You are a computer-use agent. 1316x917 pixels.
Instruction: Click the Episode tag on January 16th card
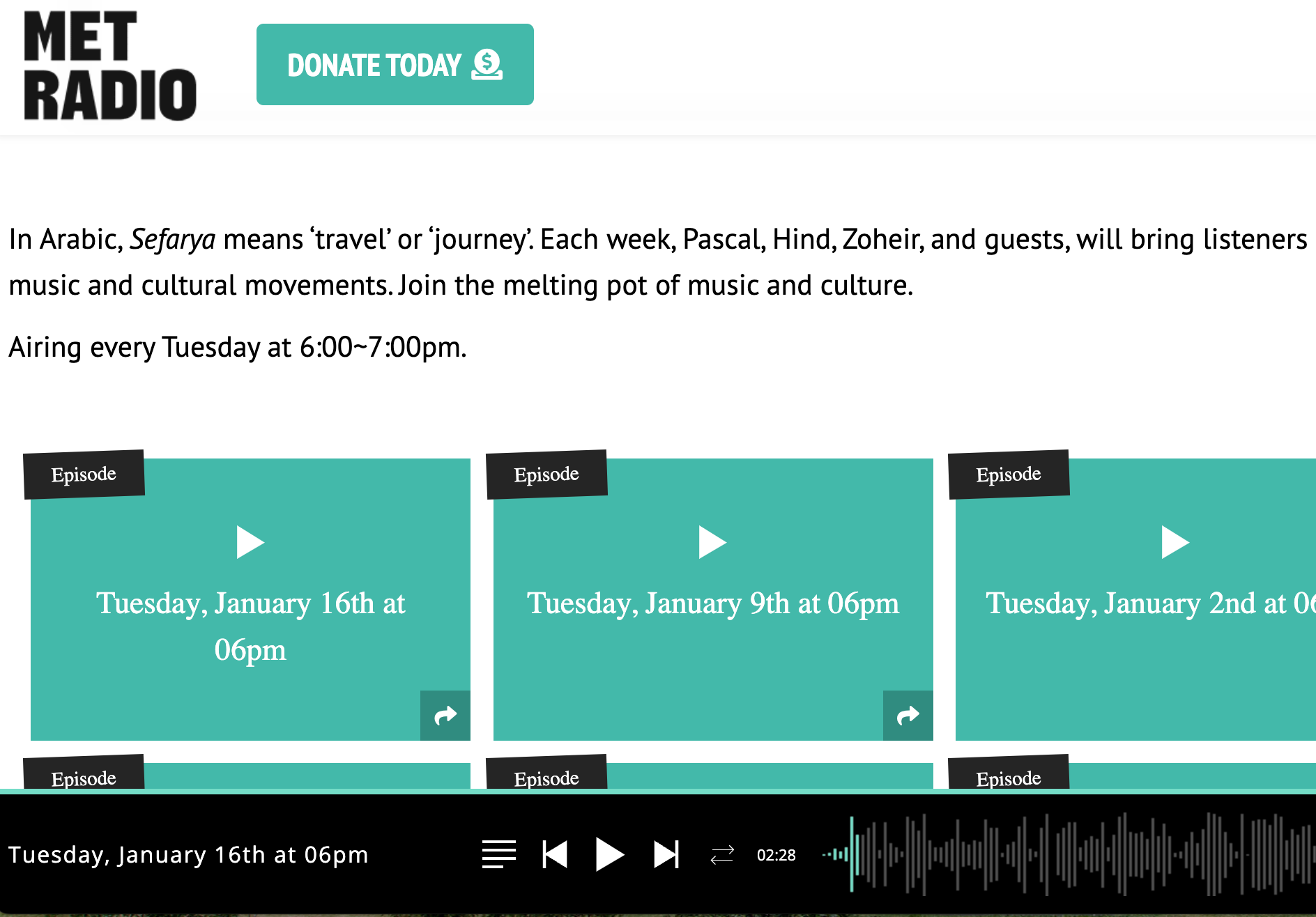point(84,474)
